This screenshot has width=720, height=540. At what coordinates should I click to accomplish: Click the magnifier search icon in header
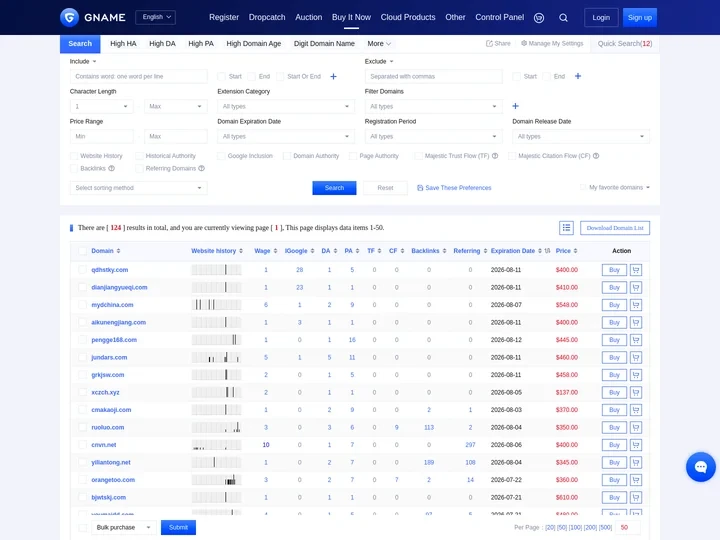[563, 17]
